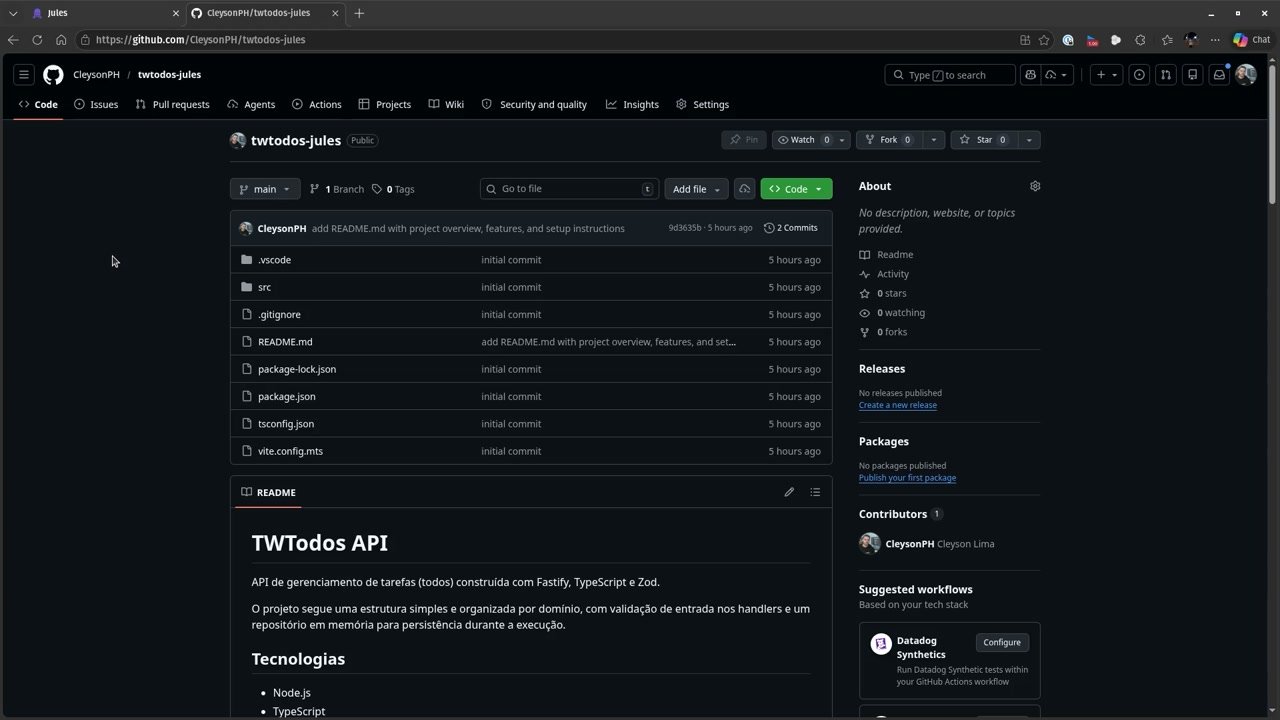Open the 0 Tags link
Viewport: 1280px width, 720px height.
pyautogui.click(x=393, y=189)
